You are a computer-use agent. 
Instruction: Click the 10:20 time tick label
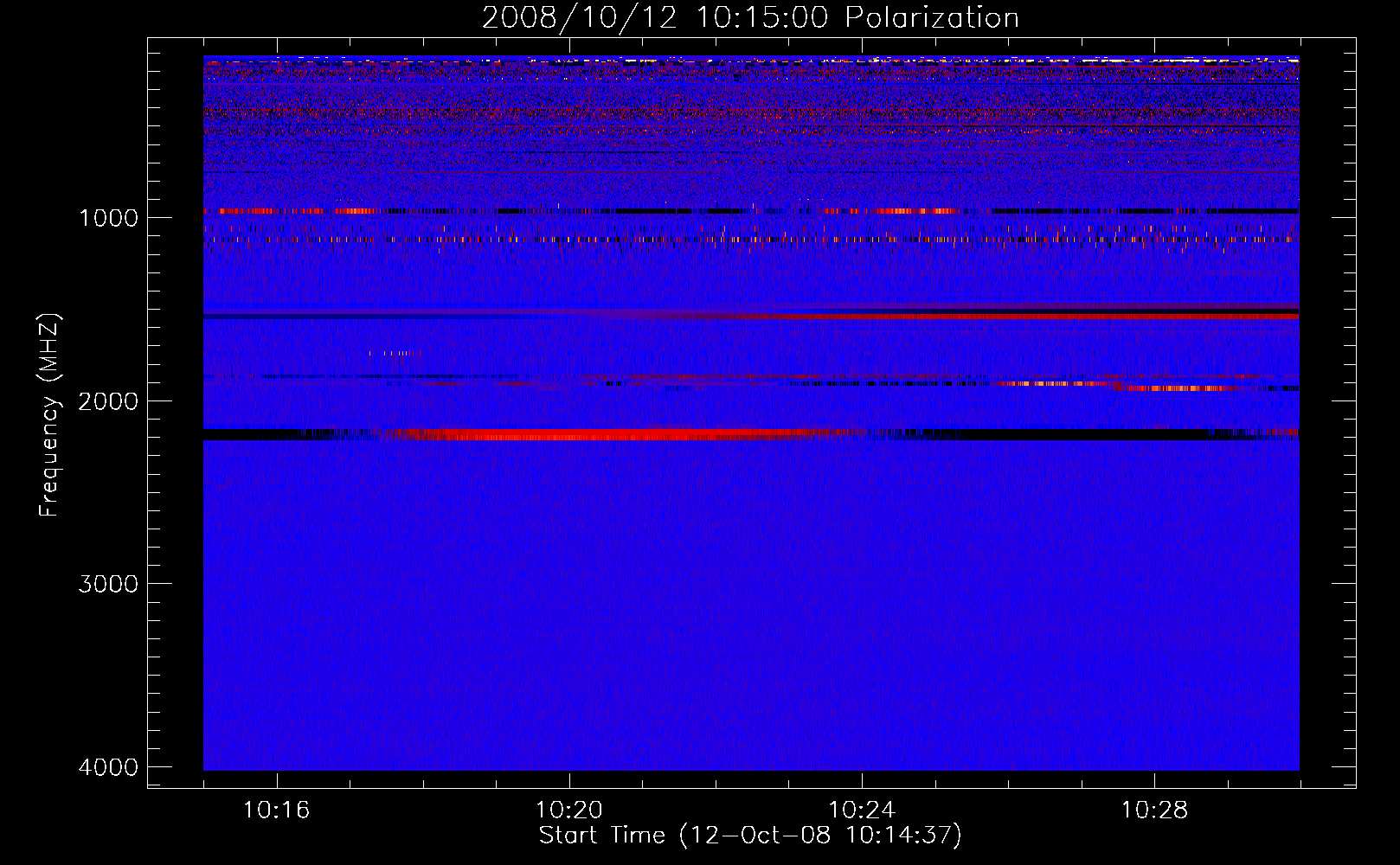pos(568,811)
